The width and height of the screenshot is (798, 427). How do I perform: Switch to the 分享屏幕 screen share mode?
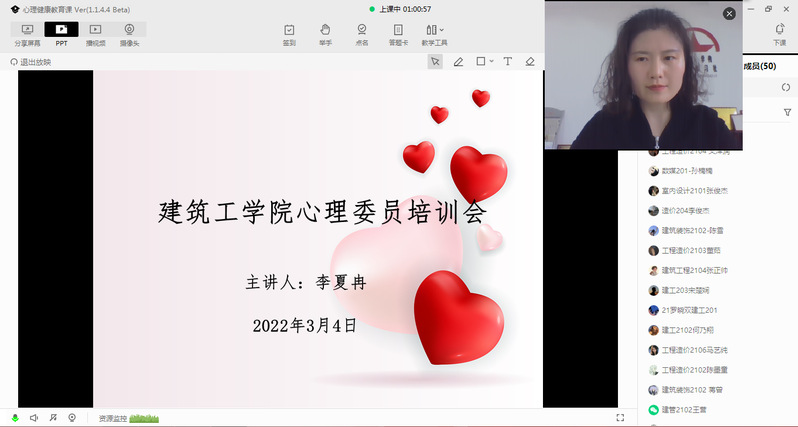tap(27, 35)
